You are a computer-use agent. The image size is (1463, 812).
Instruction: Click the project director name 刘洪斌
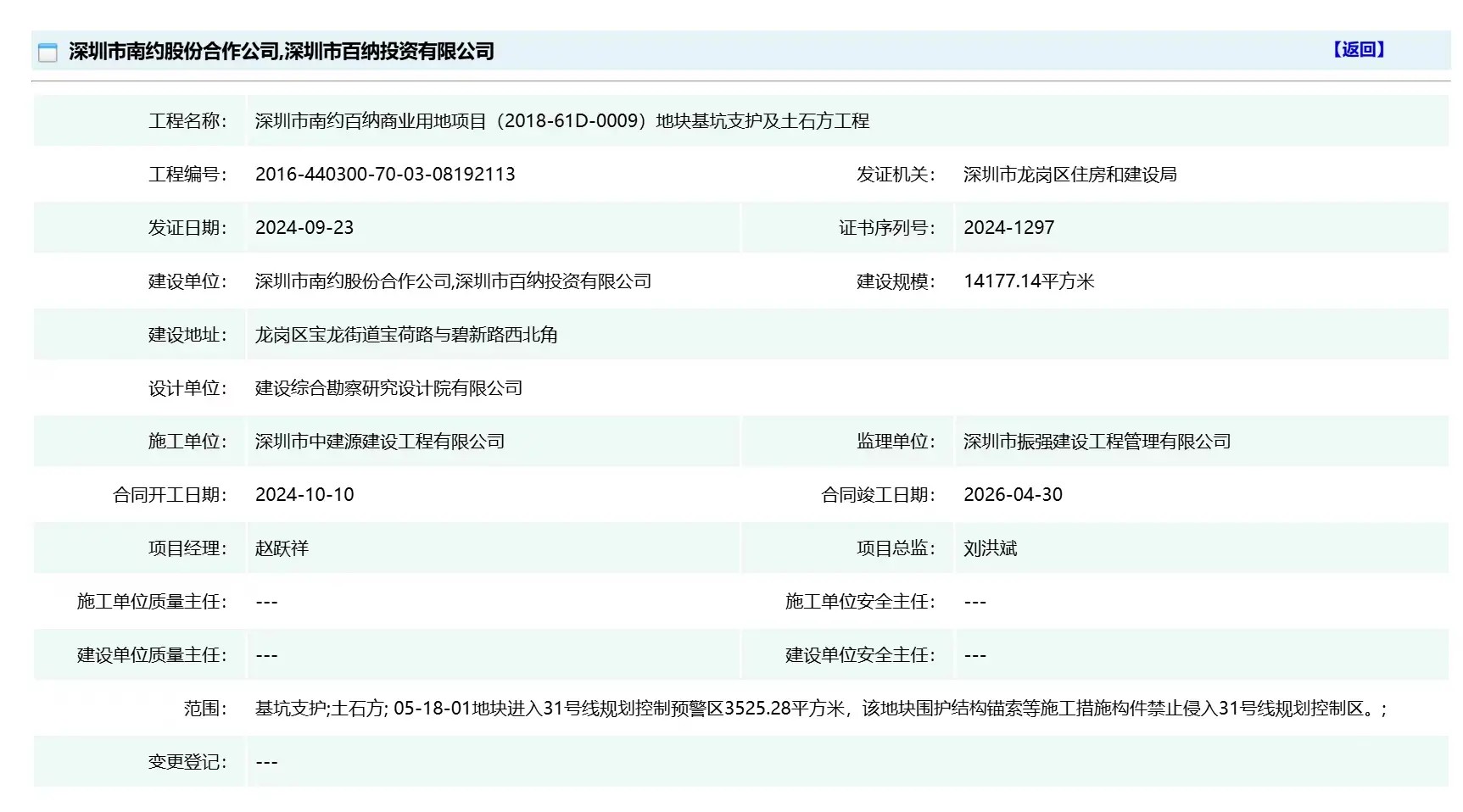tap(990, 548)
